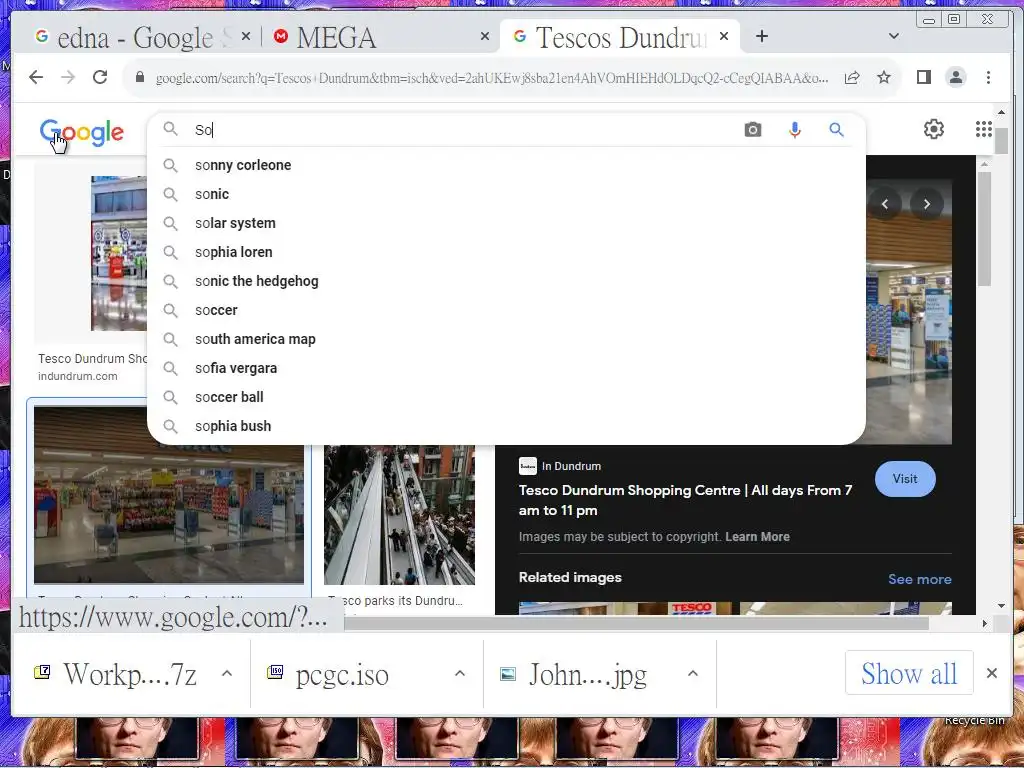
Task: Start voice search with microphone
Action: tap(795, 129)
